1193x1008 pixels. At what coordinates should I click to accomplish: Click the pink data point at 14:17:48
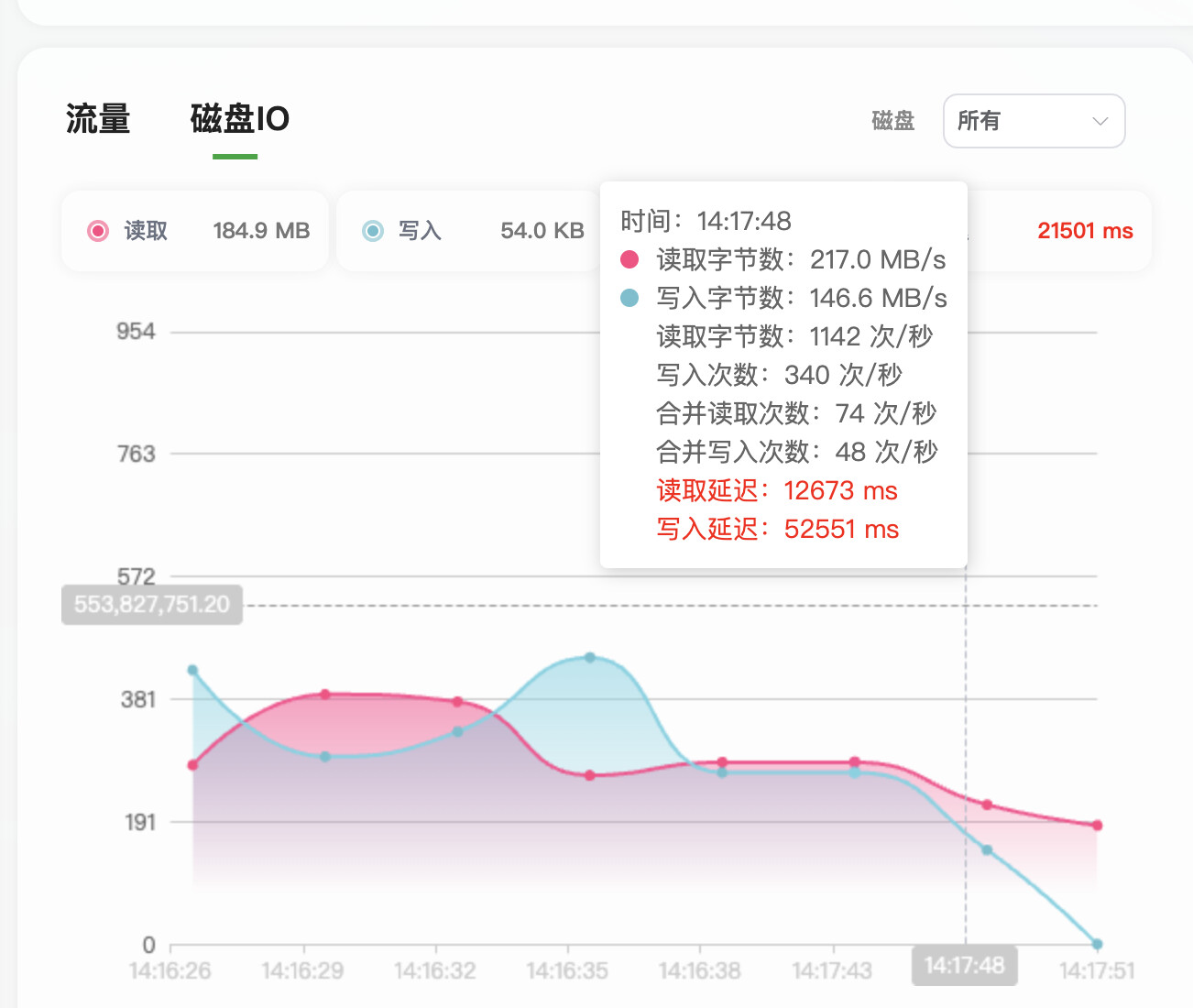click(987, 805)
